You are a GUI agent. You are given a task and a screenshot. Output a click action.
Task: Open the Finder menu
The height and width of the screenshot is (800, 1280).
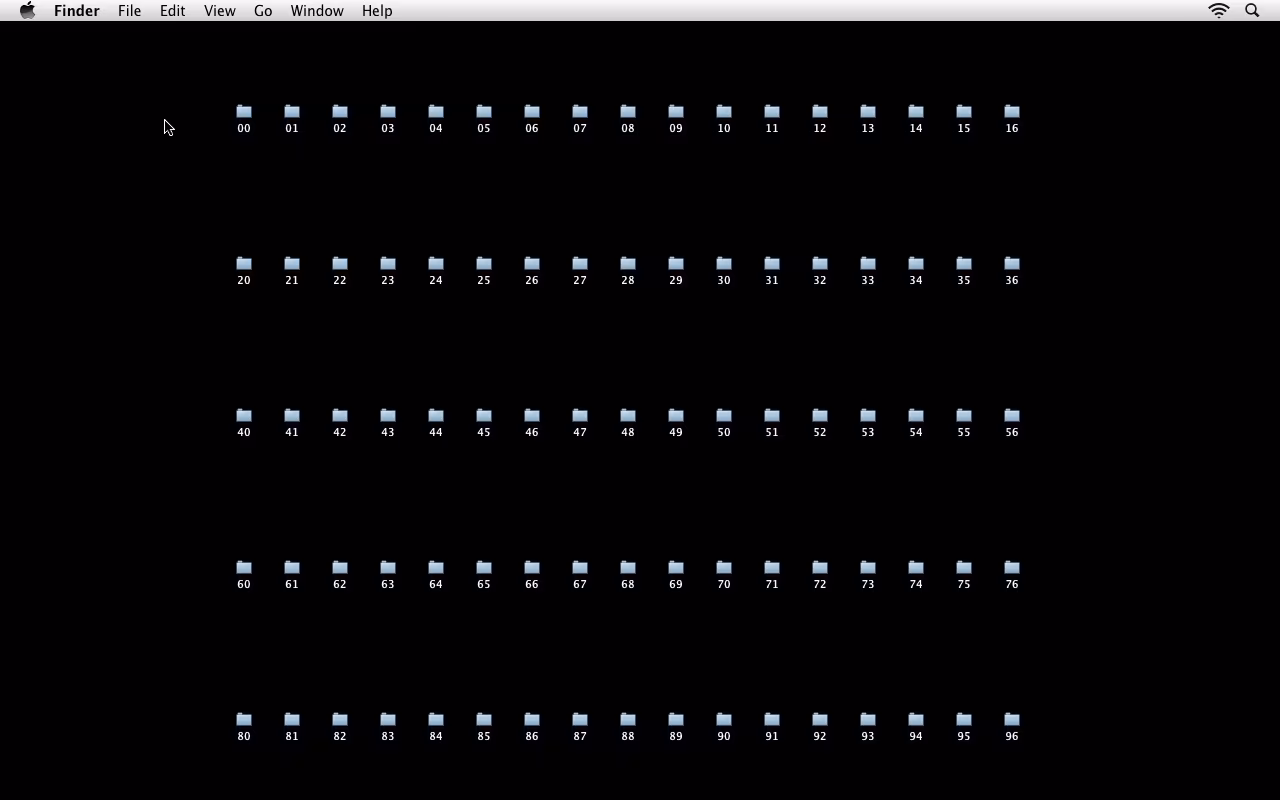[x=77, y=11]
